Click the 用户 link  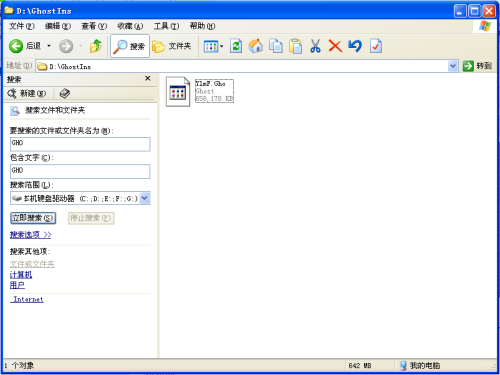(x=17, y=285)
